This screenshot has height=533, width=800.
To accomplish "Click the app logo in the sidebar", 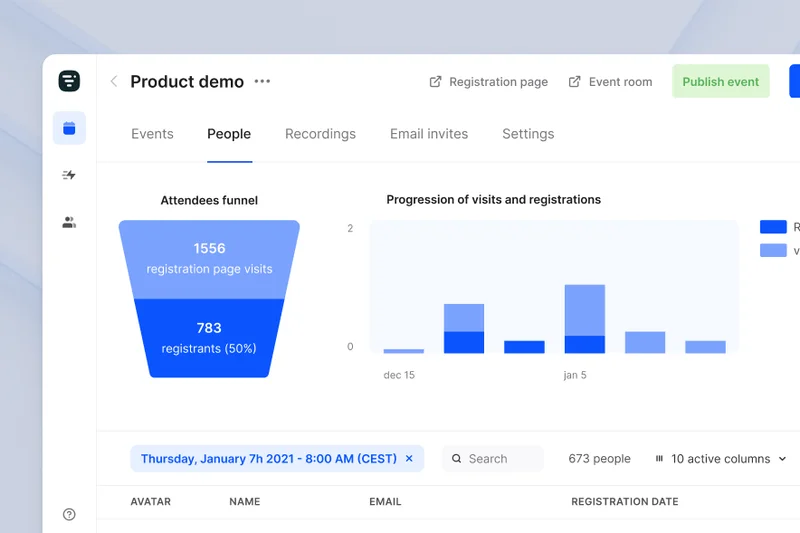I will (x=69, y=82).
